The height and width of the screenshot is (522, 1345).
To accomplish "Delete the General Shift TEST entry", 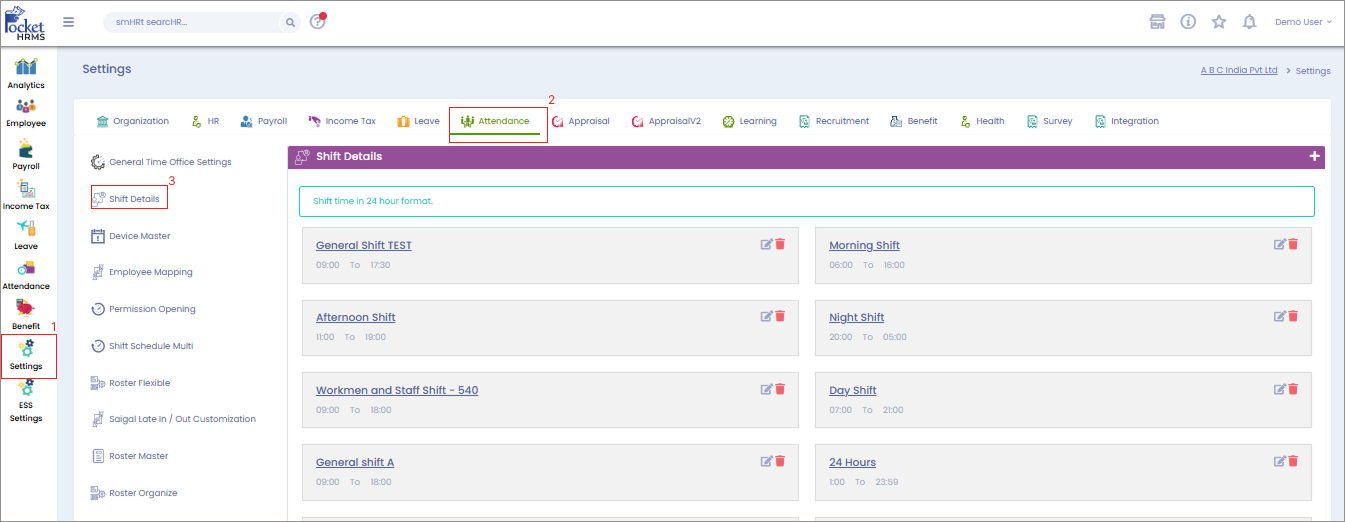I will point(780,244).
